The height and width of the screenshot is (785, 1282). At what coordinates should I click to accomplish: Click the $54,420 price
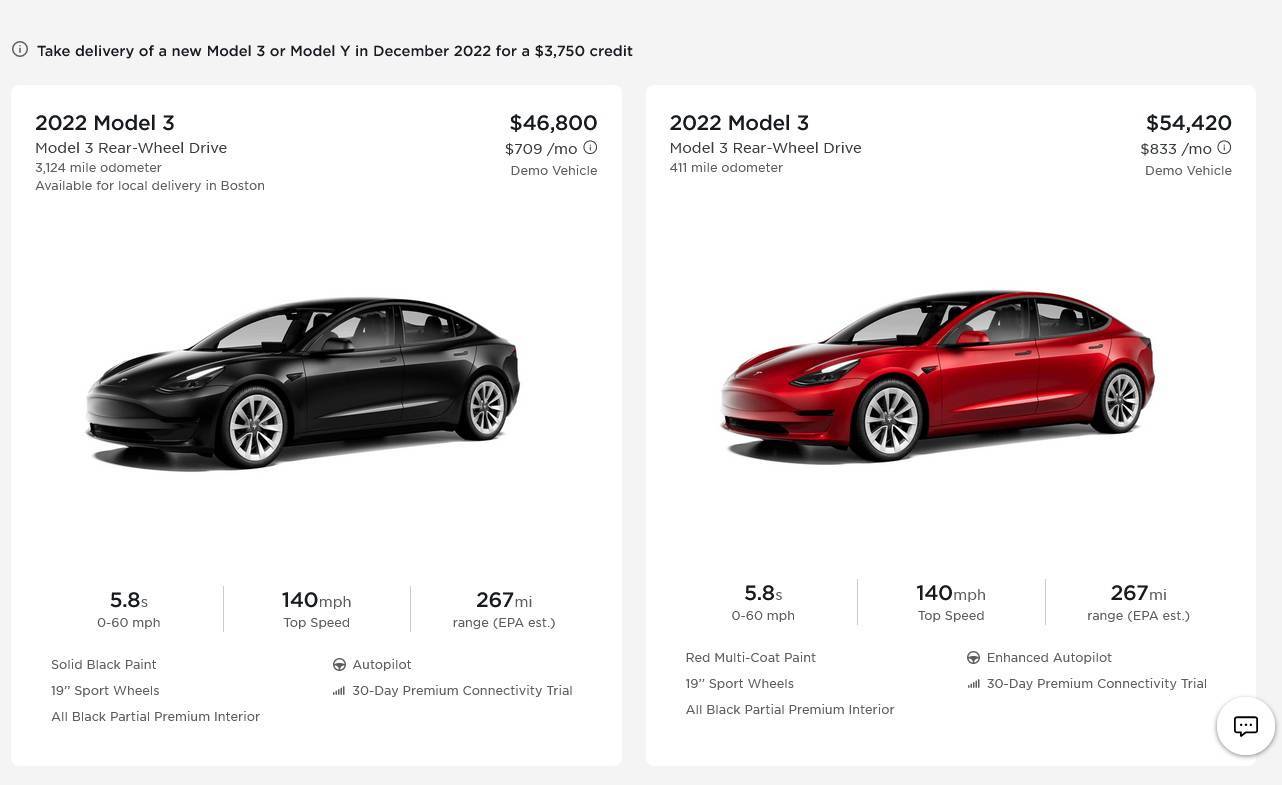(1188, 123)
